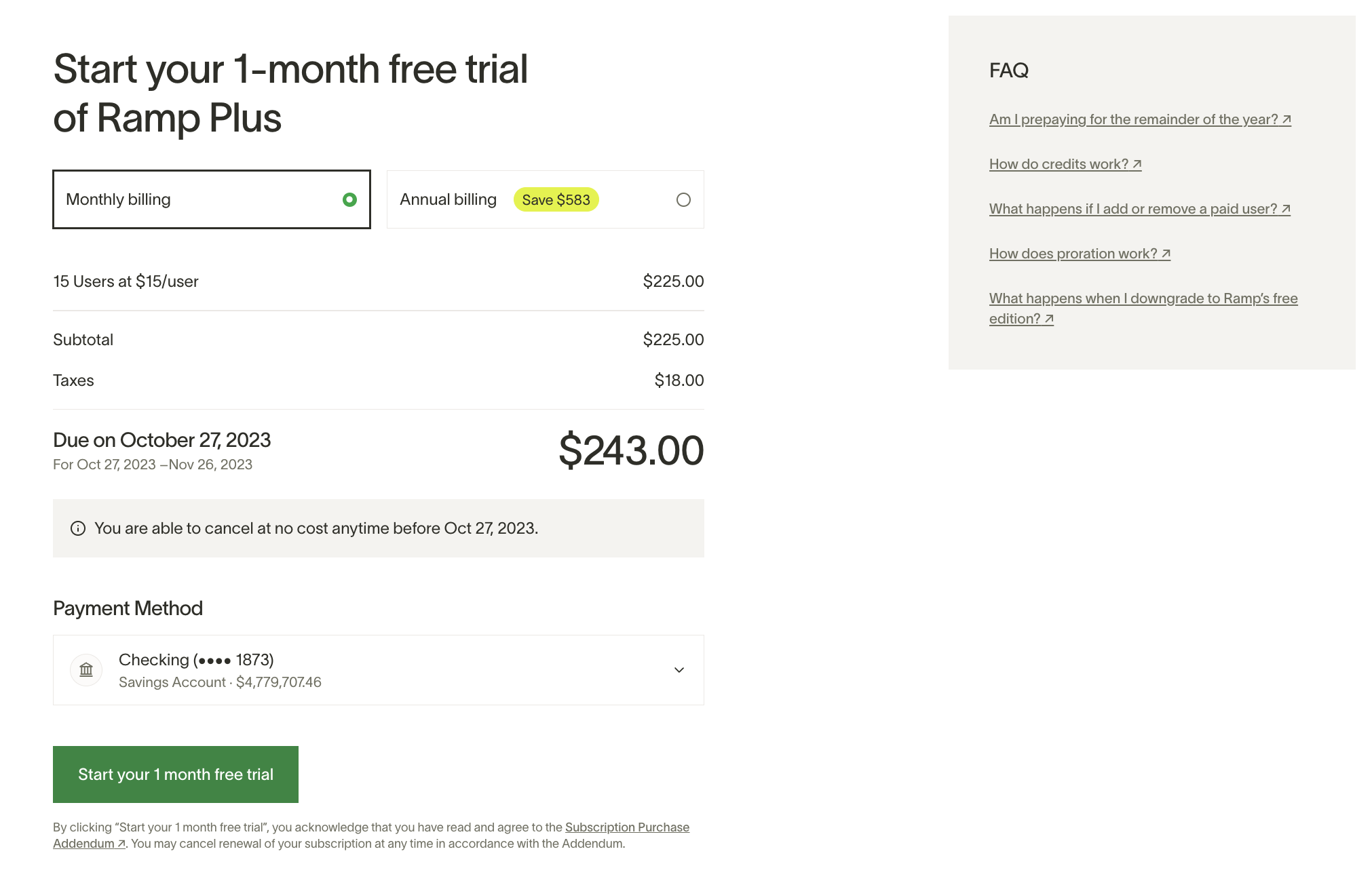This screenshot has width=1372, height=883.
Task: Open the Checking account payment dropdown
Action: [378, 670]
